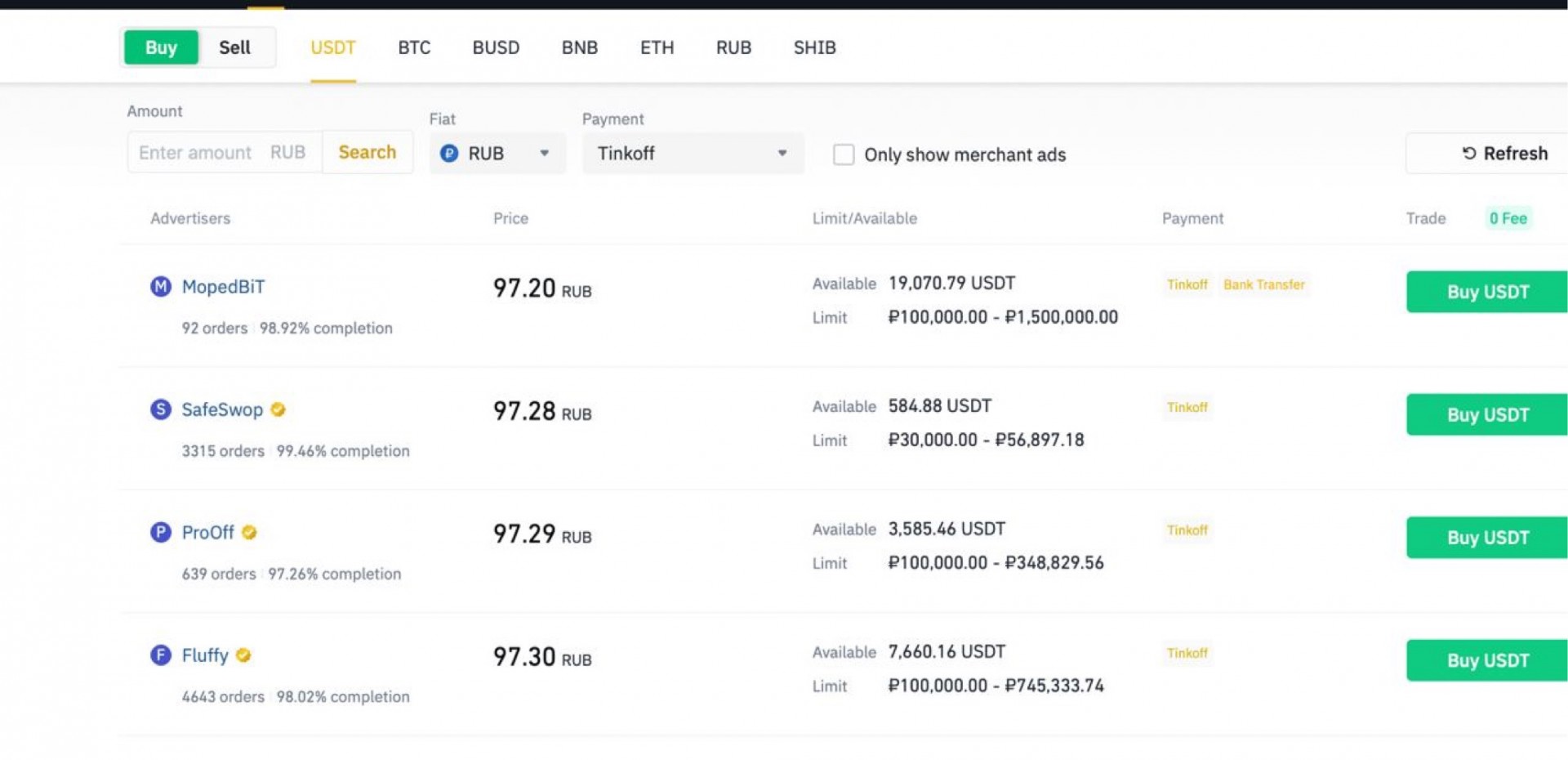This screenshot has width=1568, height=760.
Task: Refresh the offers list
Action: 1486,153
